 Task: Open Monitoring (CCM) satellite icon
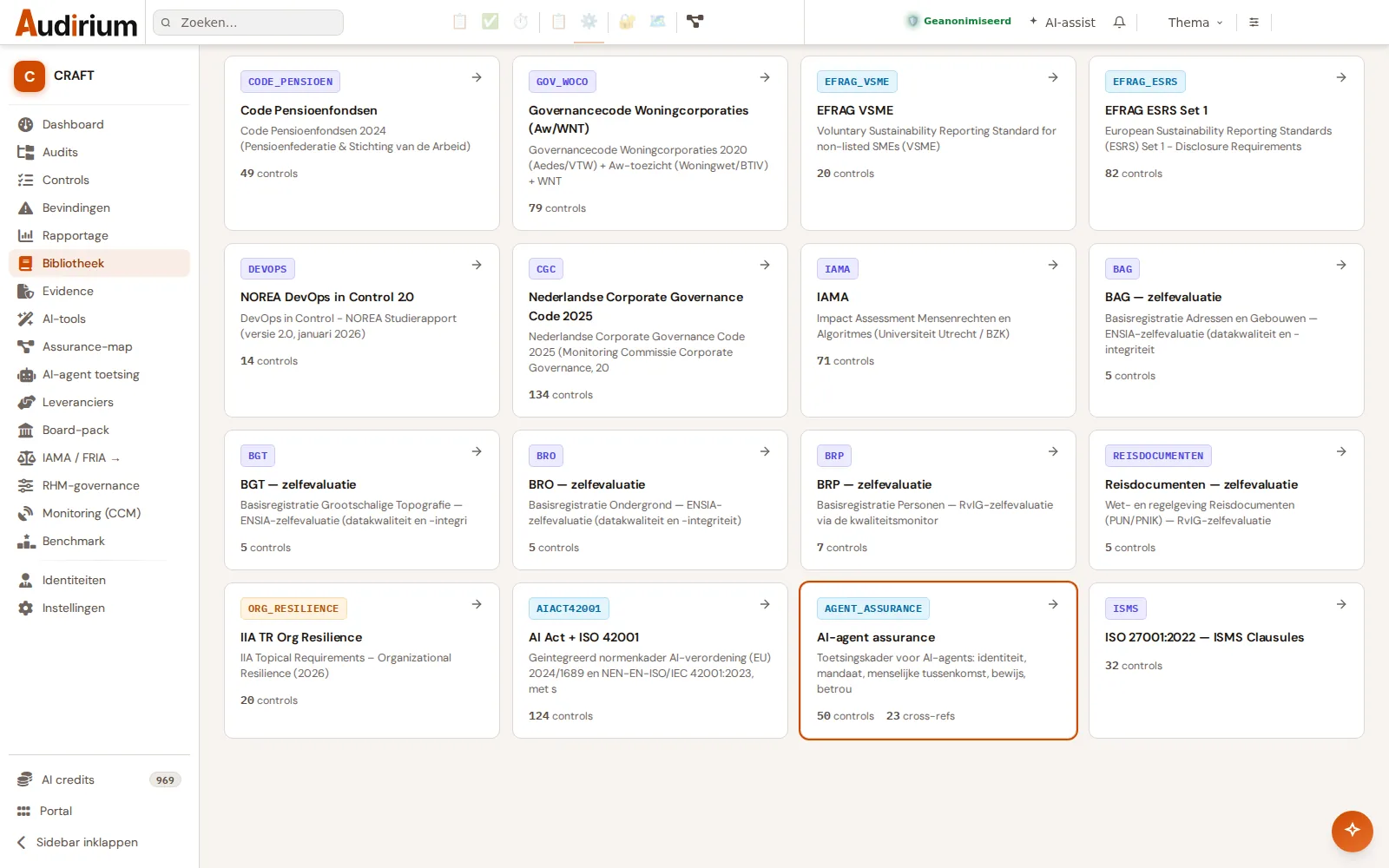pos(25,513)
